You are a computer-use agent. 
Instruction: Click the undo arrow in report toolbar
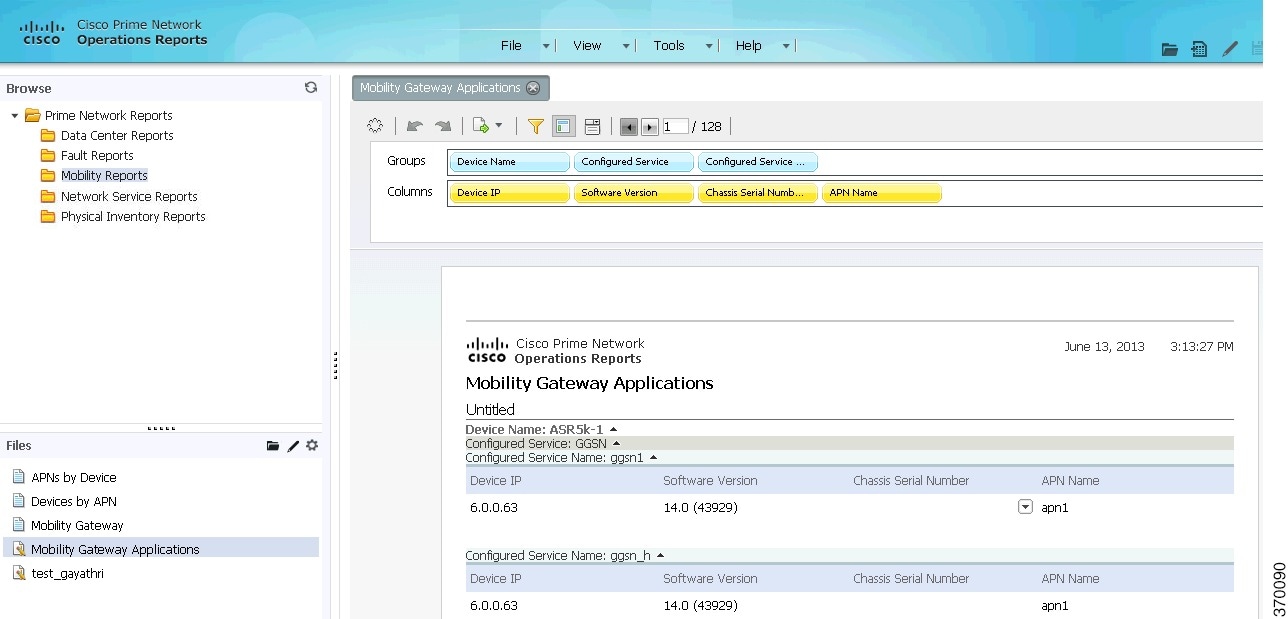coord(415,126)
